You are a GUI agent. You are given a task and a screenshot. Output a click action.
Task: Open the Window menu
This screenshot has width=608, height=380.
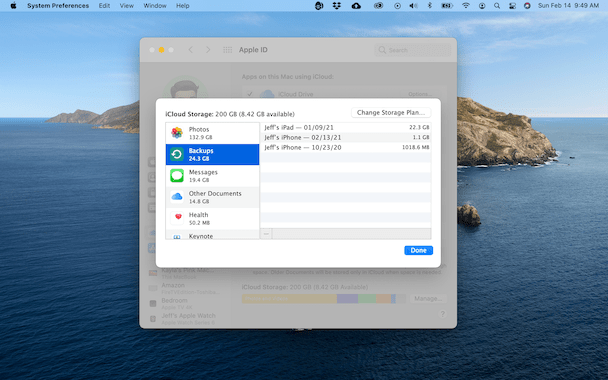point(155,5)
